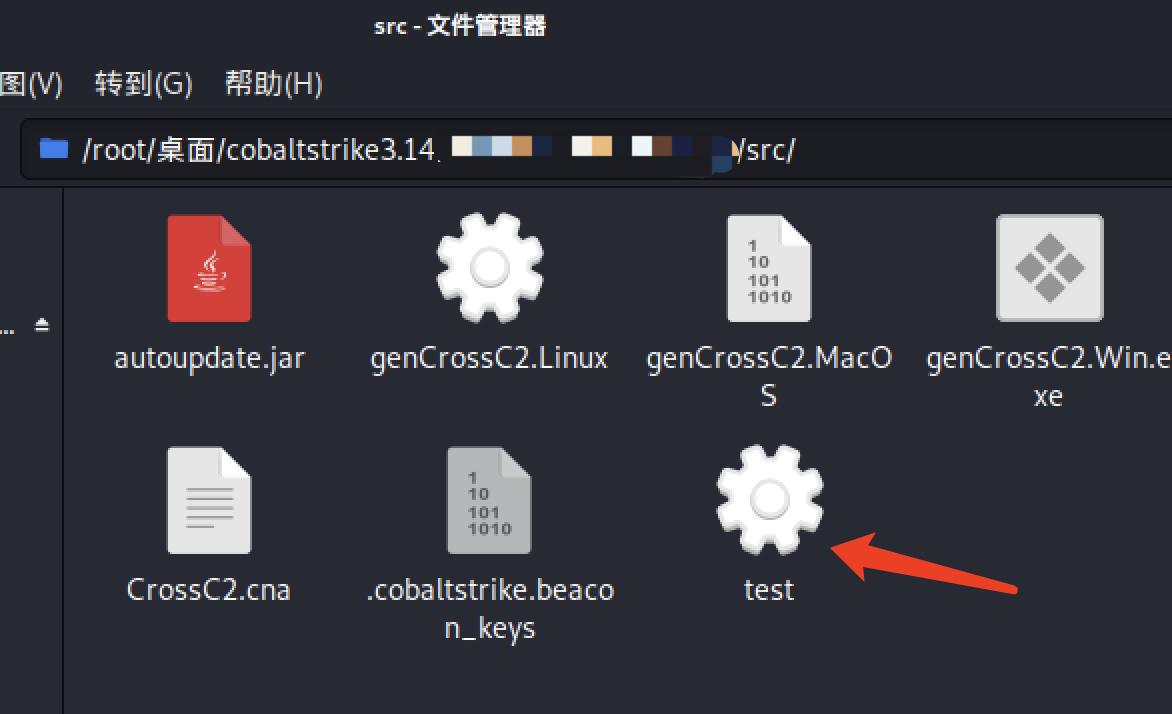Open the CrossC2.cna script
1172x714 pixels.
209,500
